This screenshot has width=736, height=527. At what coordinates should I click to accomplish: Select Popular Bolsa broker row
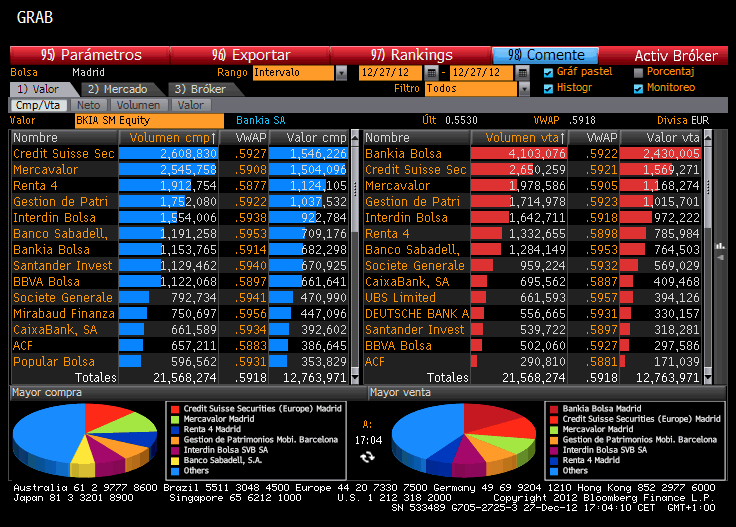[x=180, y=361]
